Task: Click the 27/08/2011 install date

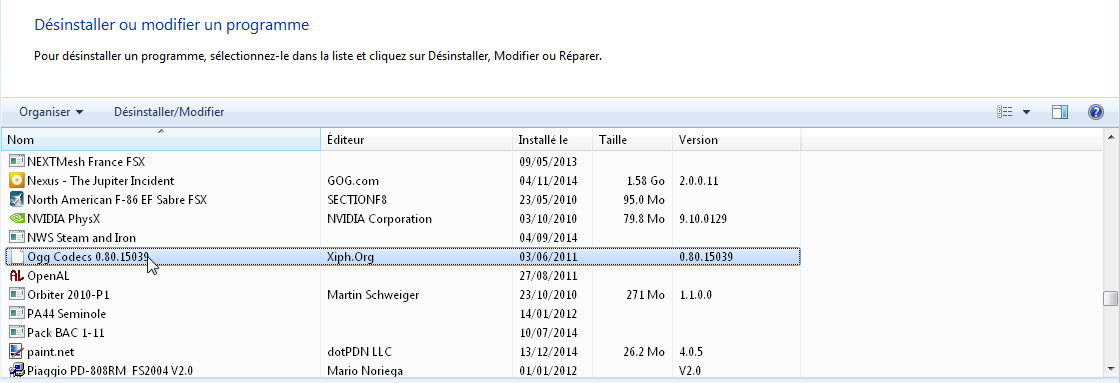Action: coord(548,275)
